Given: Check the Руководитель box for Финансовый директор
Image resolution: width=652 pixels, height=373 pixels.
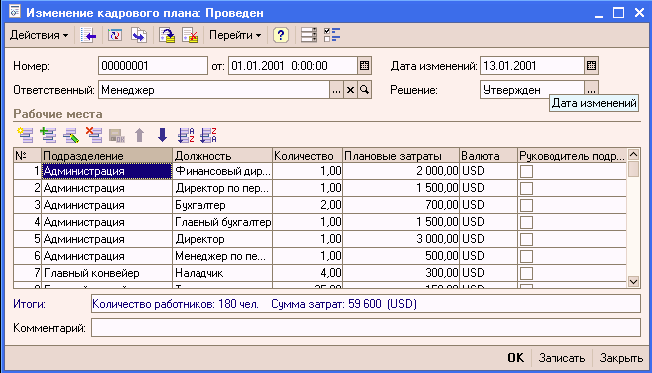Looking at the screenshot, I should pyautogui.click(x=526, y=171).
